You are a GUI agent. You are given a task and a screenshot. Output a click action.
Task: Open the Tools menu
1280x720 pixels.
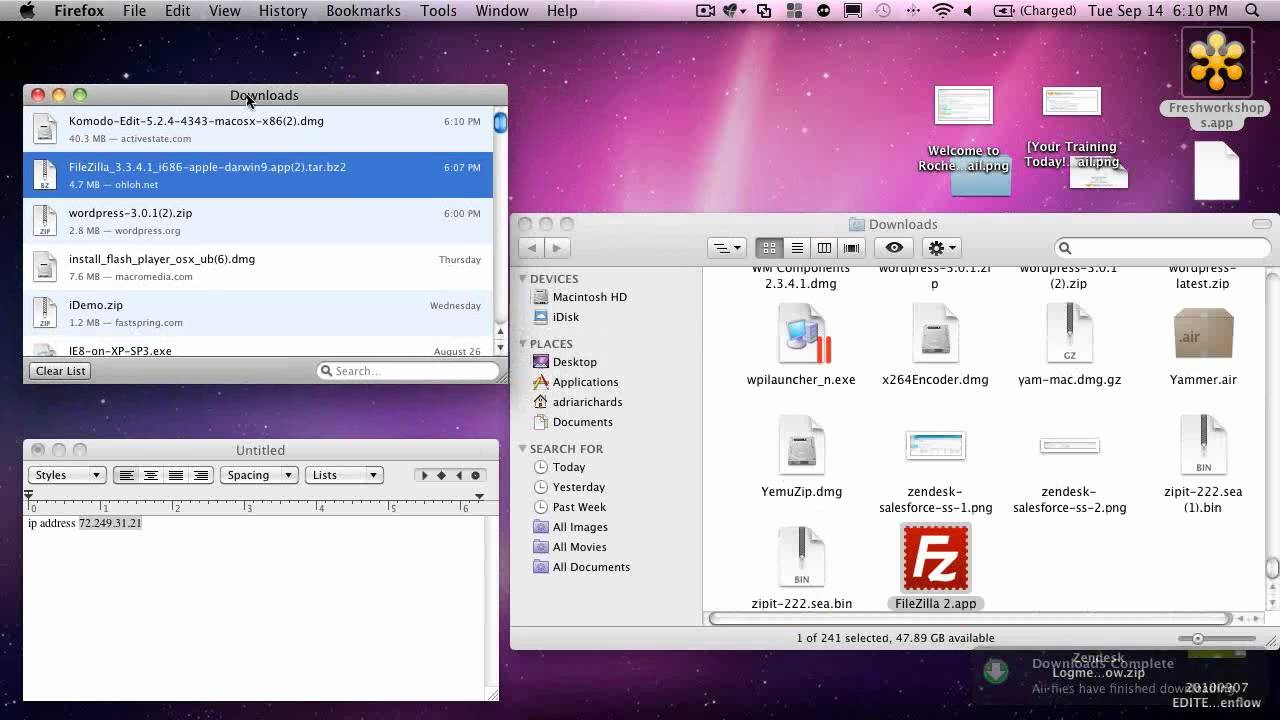click(438, 11)
